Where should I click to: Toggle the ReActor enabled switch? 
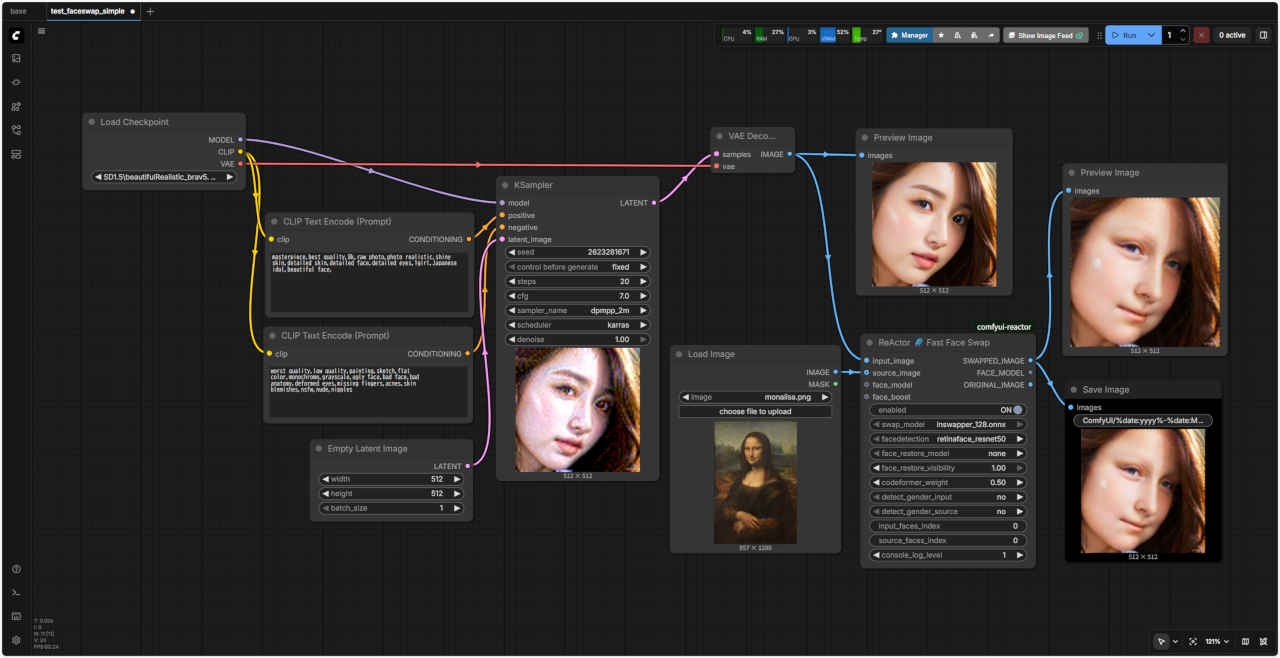(1018, 410)
